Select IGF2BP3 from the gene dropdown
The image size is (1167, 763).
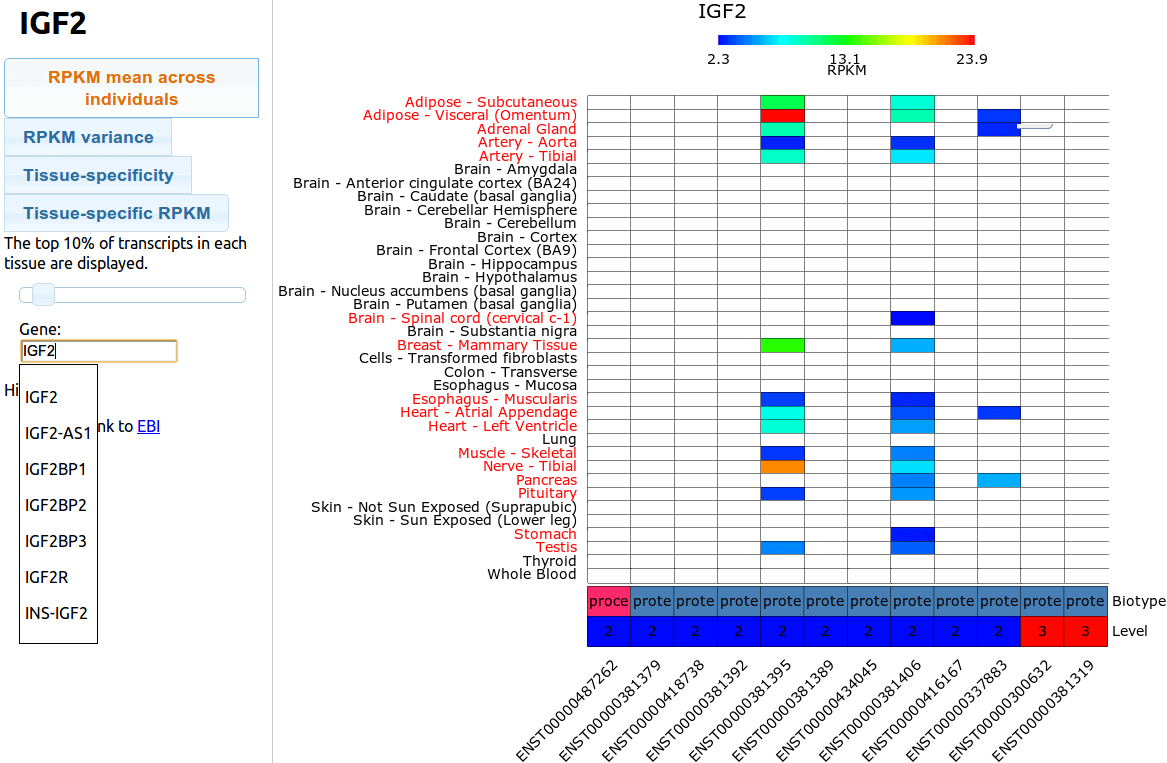(58, 541)
